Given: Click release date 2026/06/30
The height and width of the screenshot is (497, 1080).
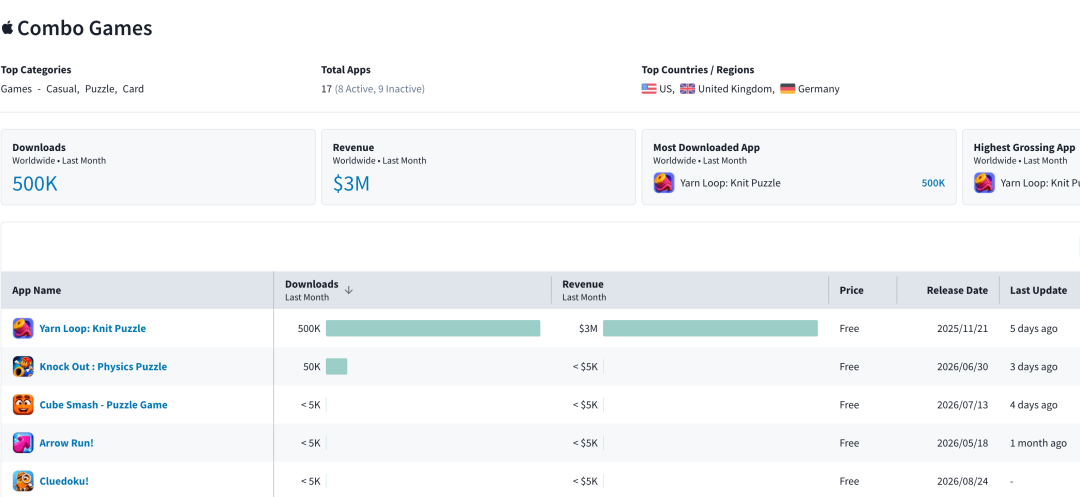Looking at the screenshot, I should [x=962, y=366].
